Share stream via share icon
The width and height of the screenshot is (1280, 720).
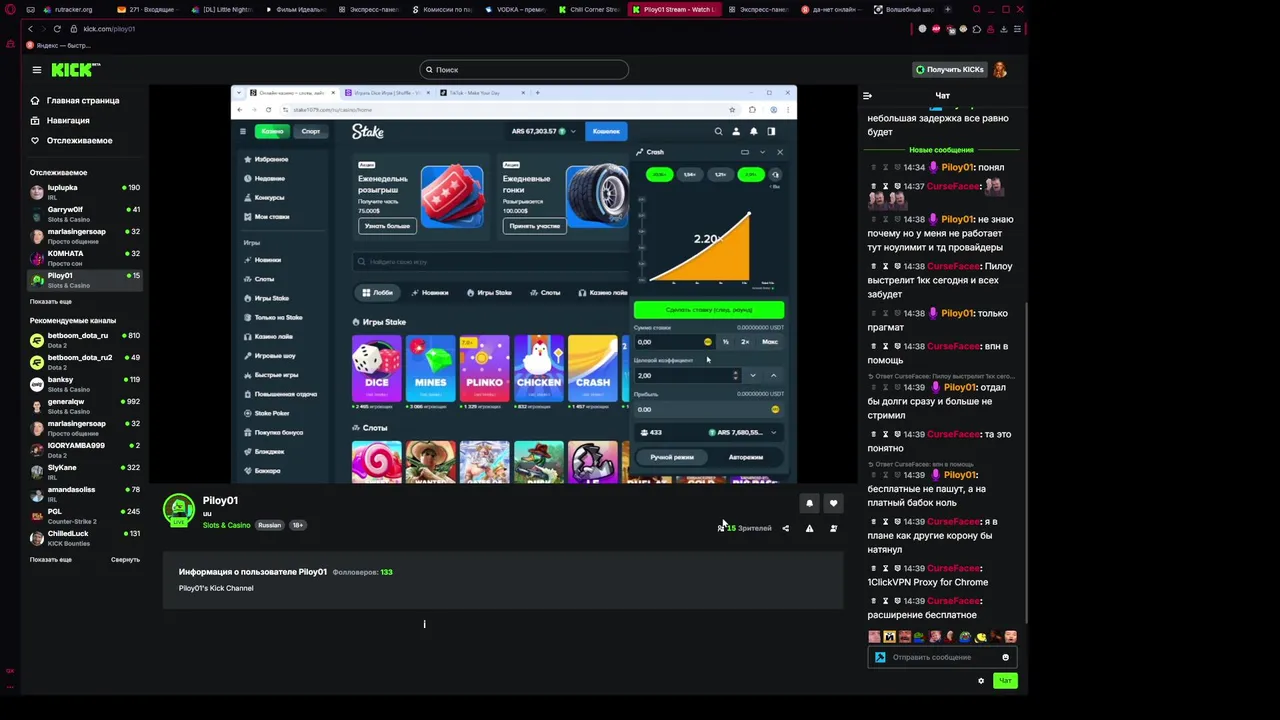[x=785, y=528]
